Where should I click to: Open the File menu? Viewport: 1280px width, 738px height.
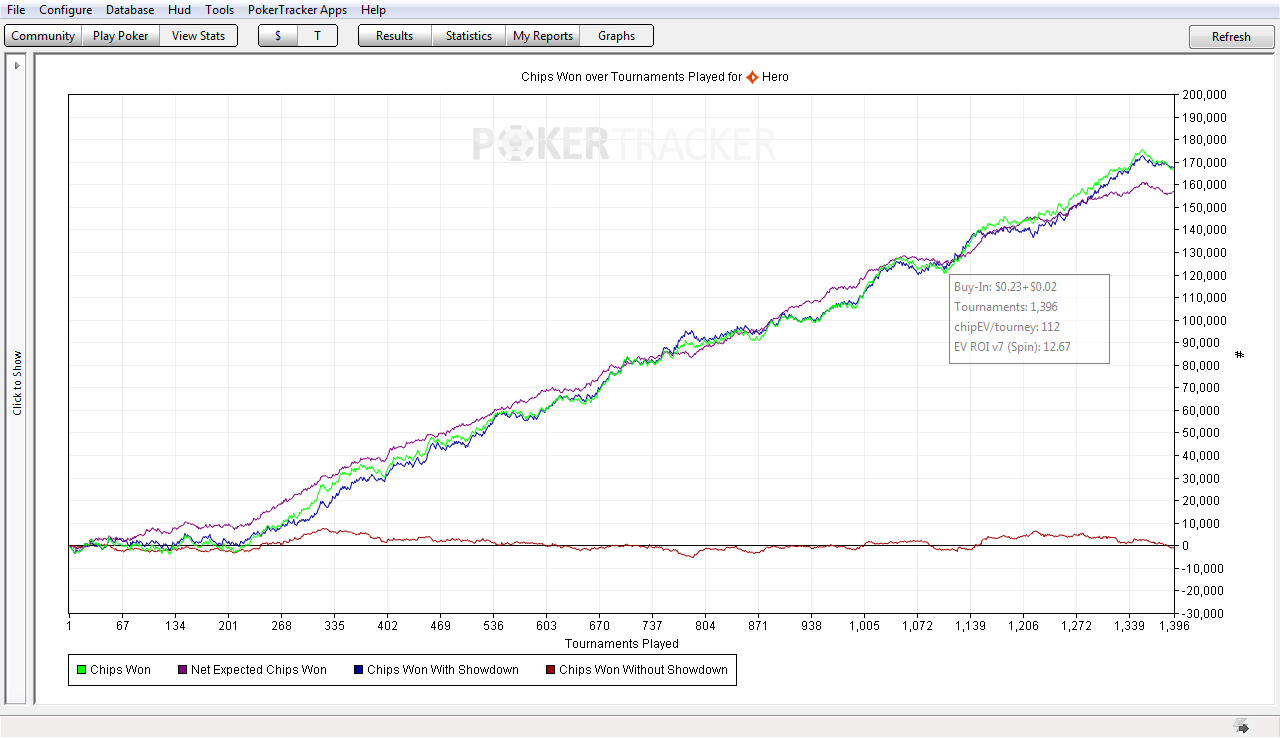16,10
